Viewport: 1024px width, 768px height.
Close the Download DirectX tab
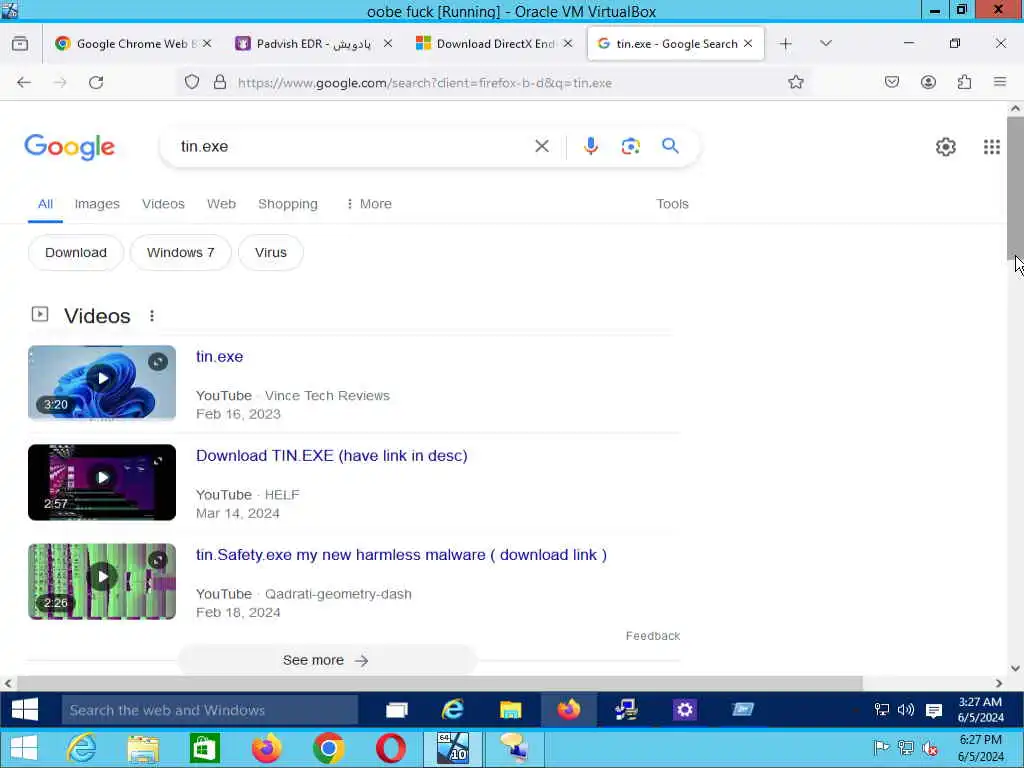(568, 44)
